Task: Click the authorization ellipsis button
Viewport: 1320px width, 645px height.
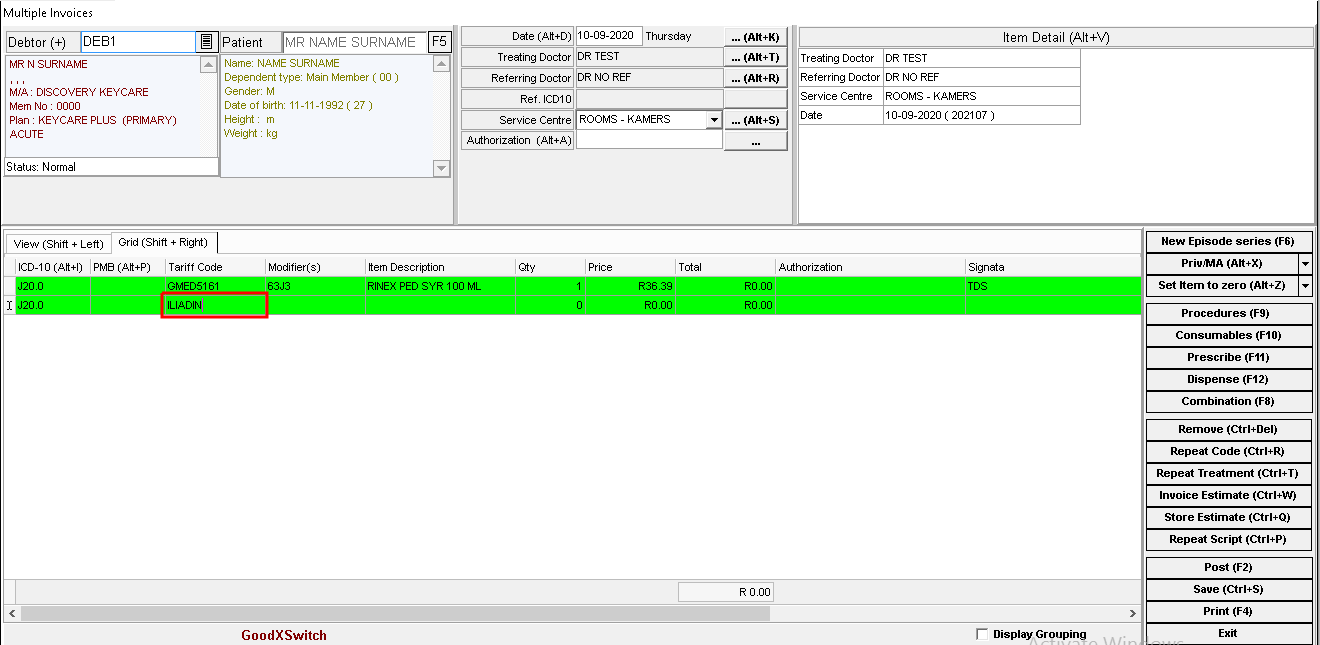Action: [x=755, y=142]
